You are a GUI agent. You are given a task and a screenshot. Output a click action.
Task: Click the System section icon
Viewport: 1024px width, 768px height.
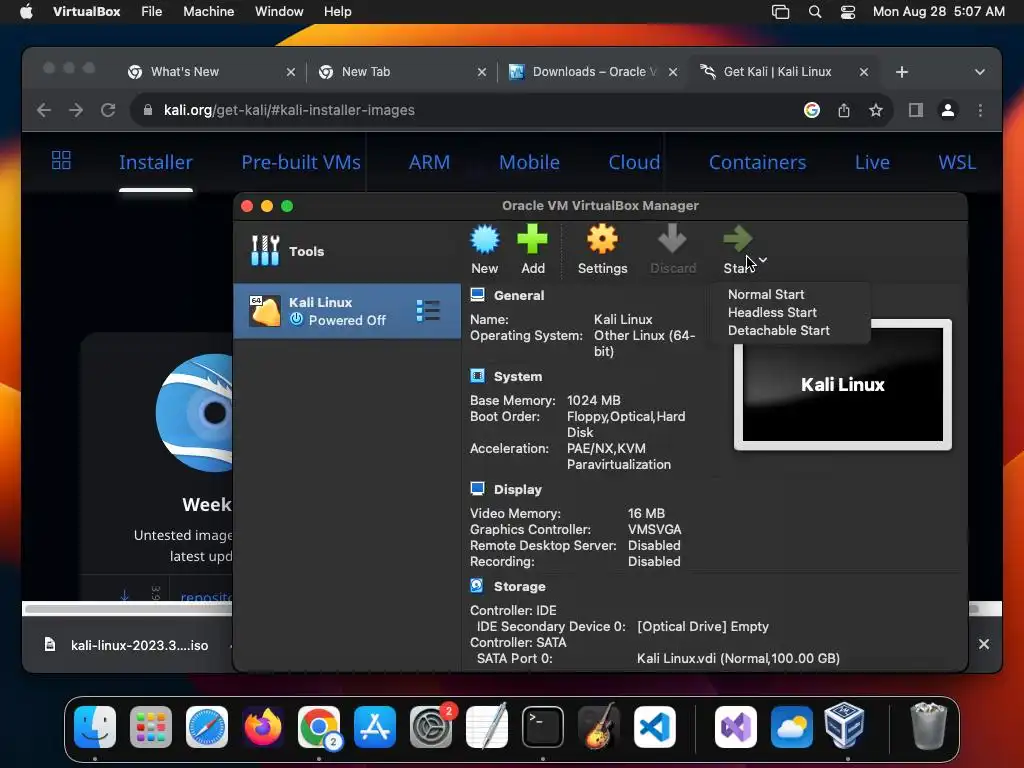tap(477, 376)
